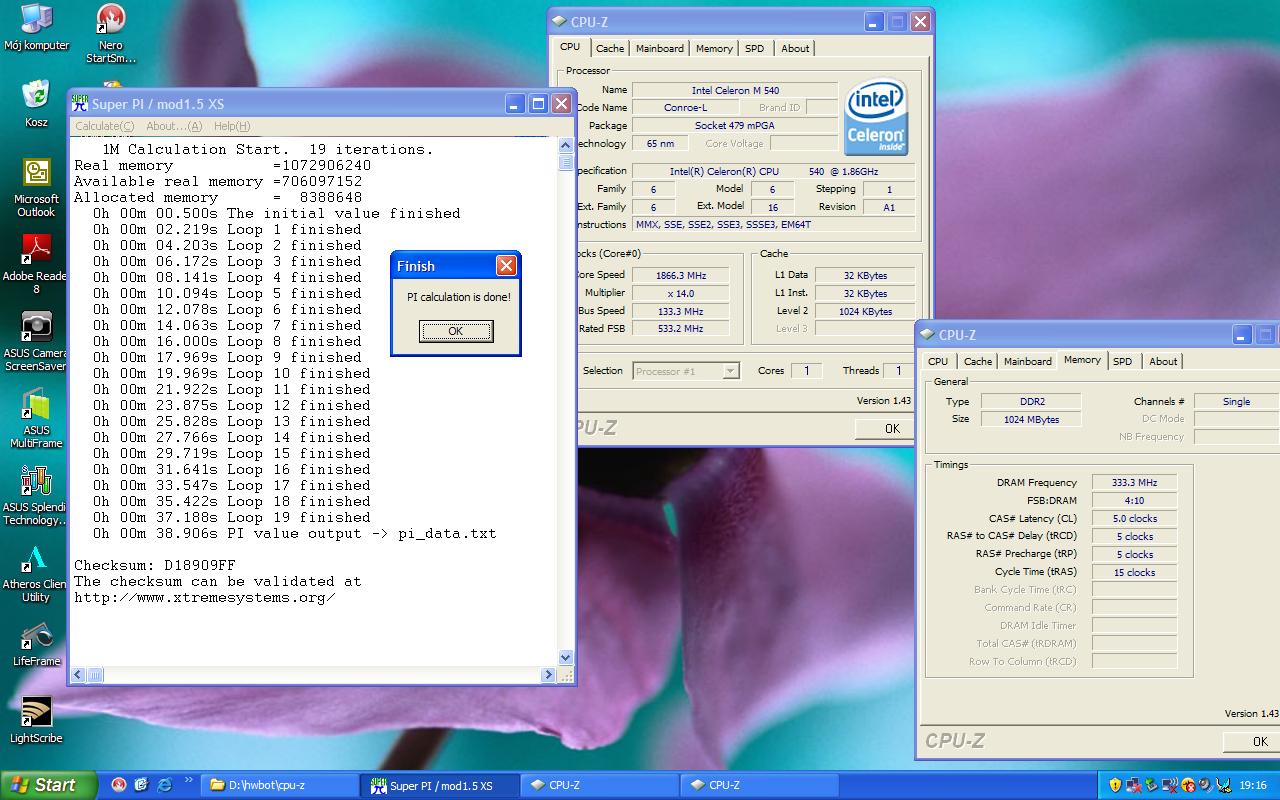This screenshot has height=800, width=1280.
Task: Click the Super PI scrollbar up arrow
Action: [x=565, y=146]
